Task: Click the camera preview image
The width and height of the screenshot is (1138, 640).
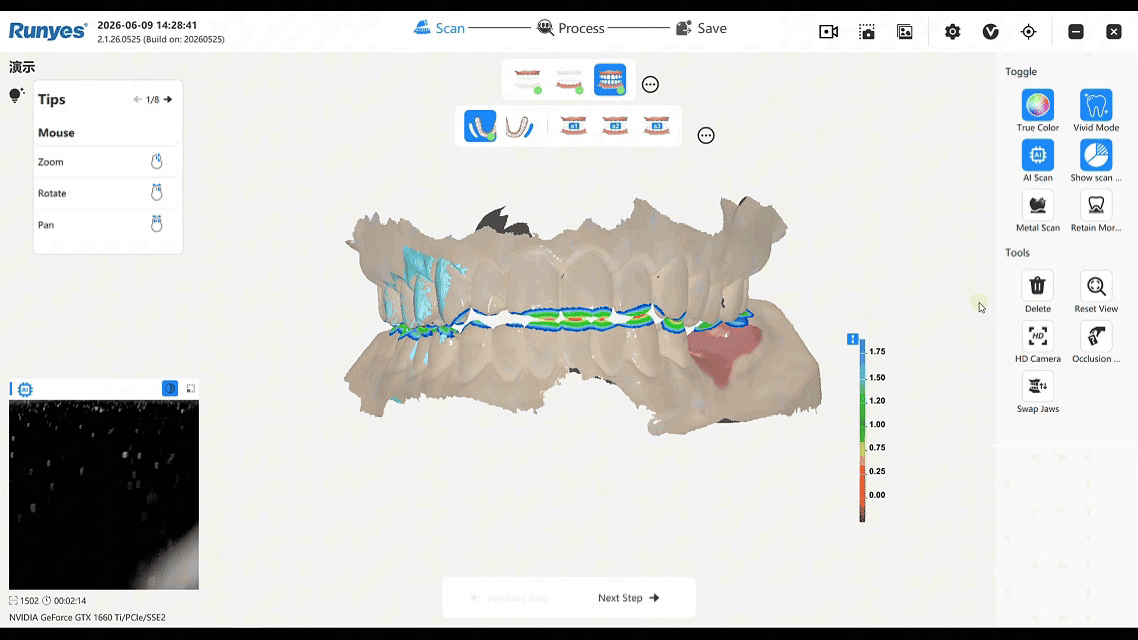Action: (x=104, y=495)
